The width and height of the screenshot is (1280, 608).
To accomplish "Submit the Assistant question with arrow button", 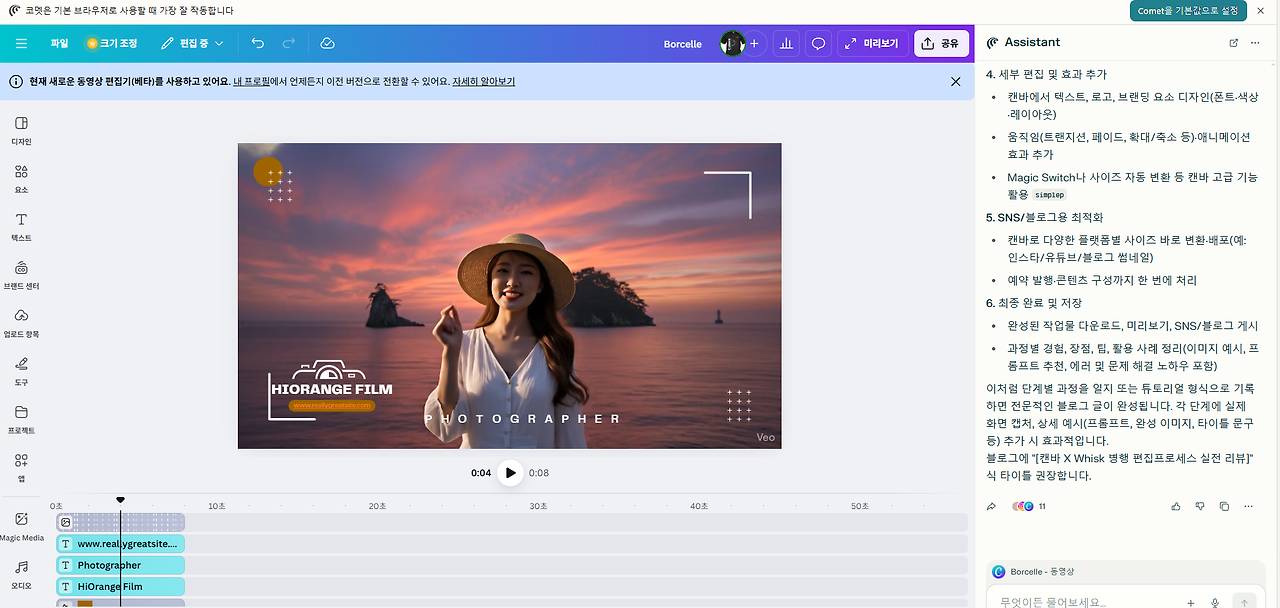I will [x=1244, y=603].
